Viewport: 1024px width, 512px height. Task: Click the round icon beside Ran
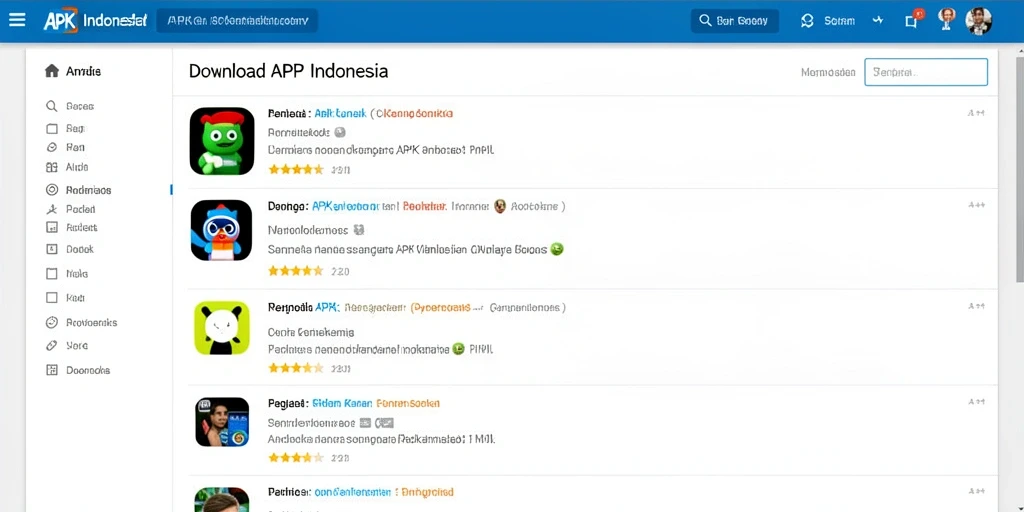click(x=52, y=148)
